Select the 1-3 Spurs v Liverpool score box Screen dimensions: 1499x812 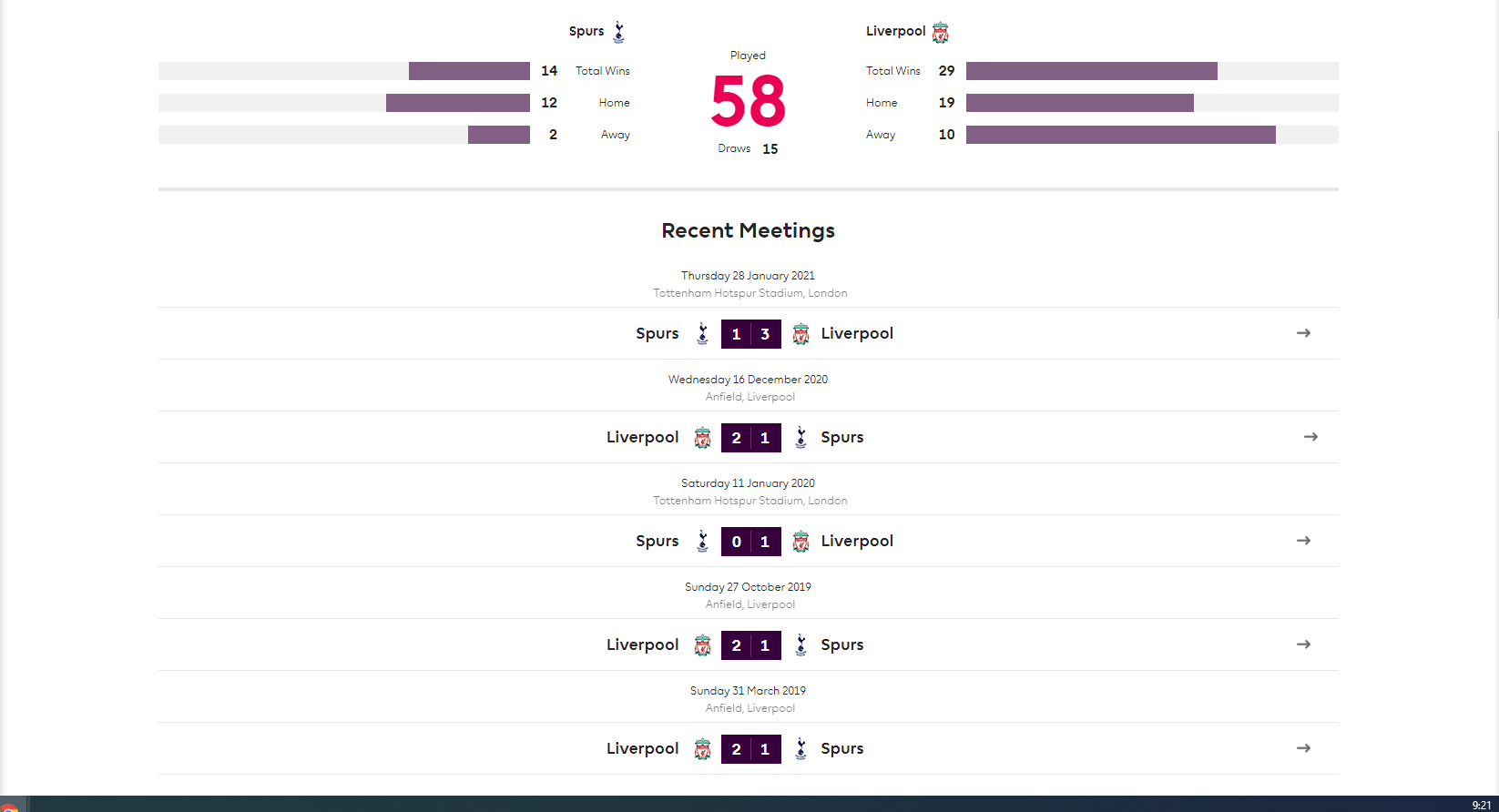point(751,334)
